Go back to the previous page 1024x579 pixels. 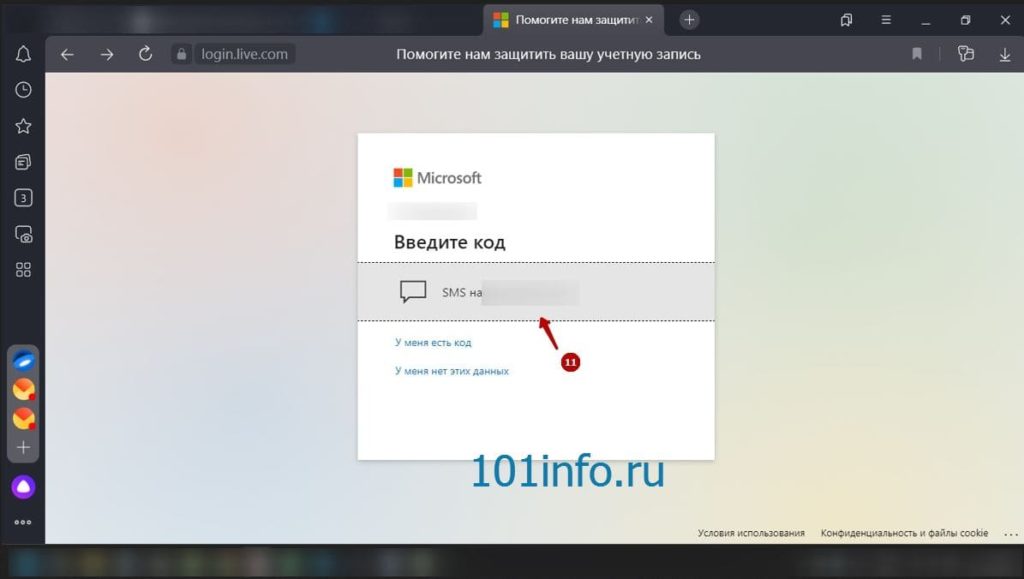[67, 54]
